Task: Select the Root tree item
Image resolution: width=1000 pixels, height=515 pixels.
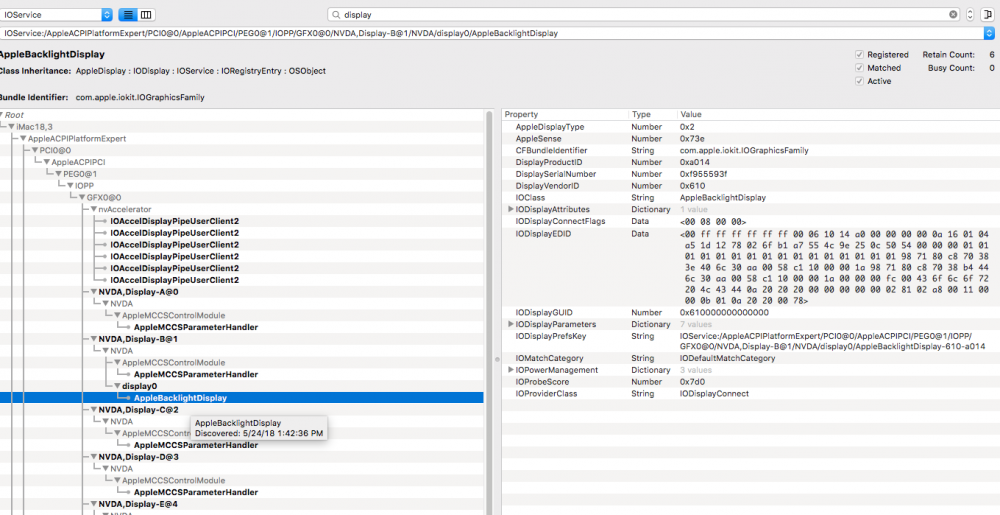Action: click(14, 115)
